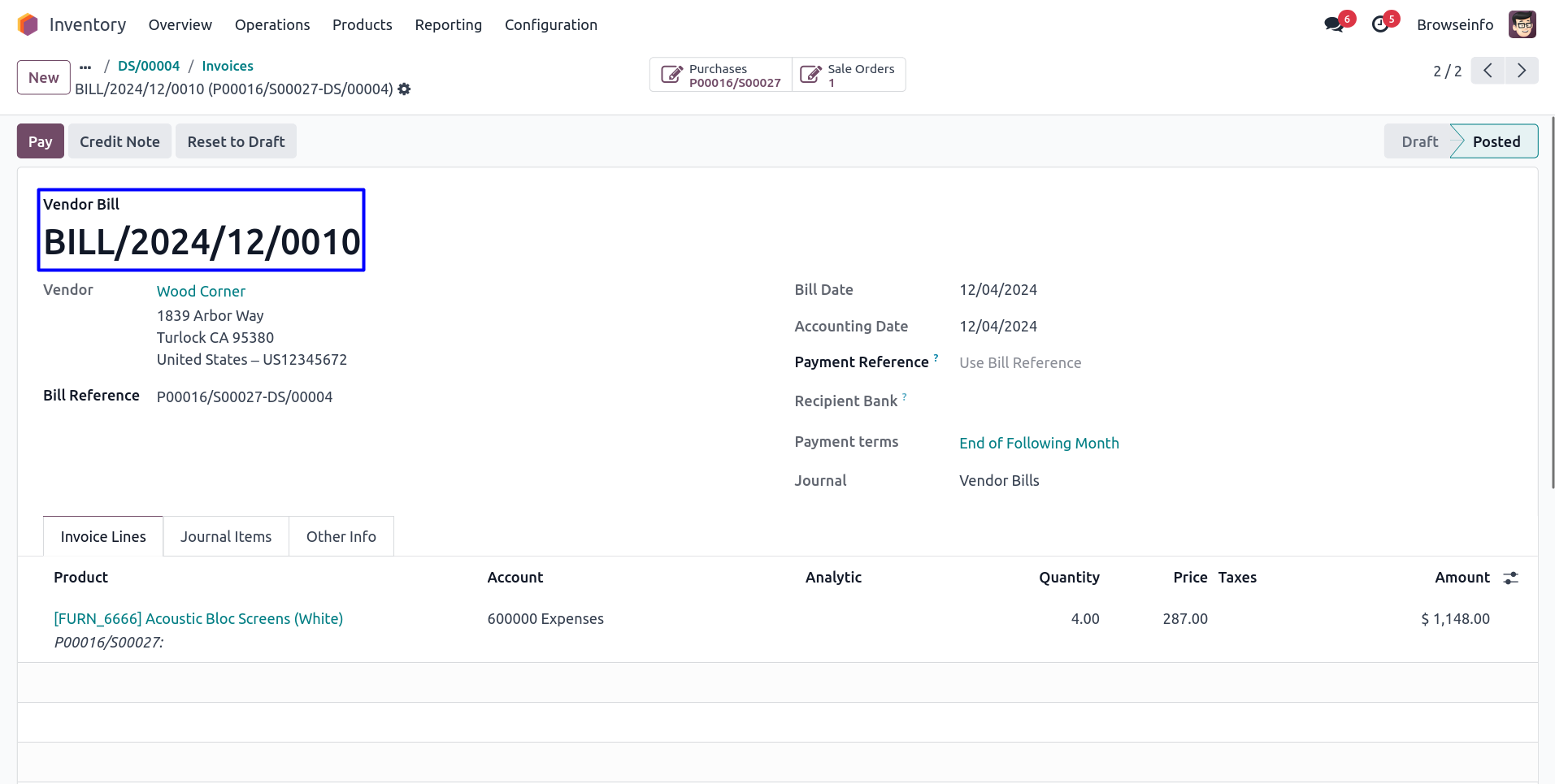Open the Configuration menu
Screen dimensions: 1555x784
coord(550,25)
